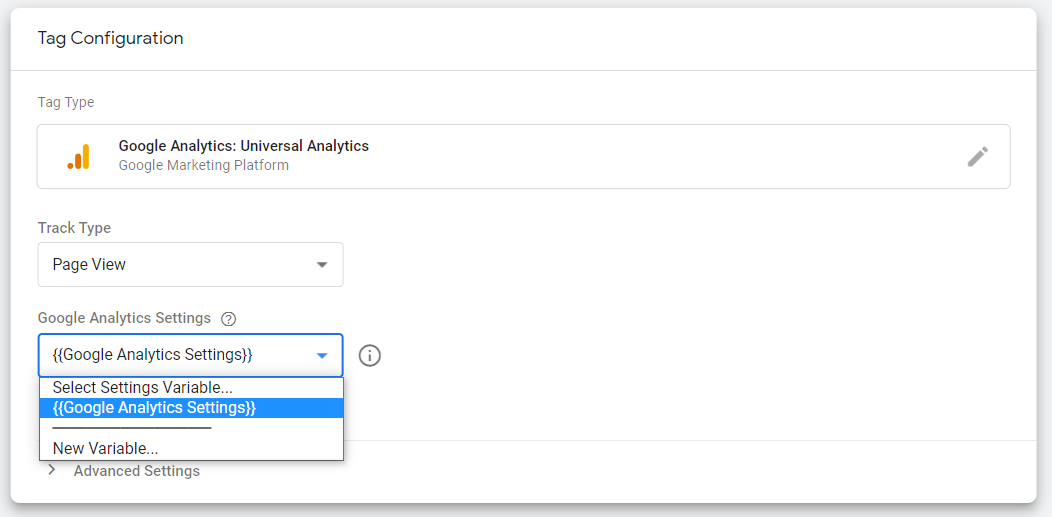Viewport: 1052px width, 517px height.
Task: Click the blue arrow in Google Analytics Settings dropdown
Action: 322,355
